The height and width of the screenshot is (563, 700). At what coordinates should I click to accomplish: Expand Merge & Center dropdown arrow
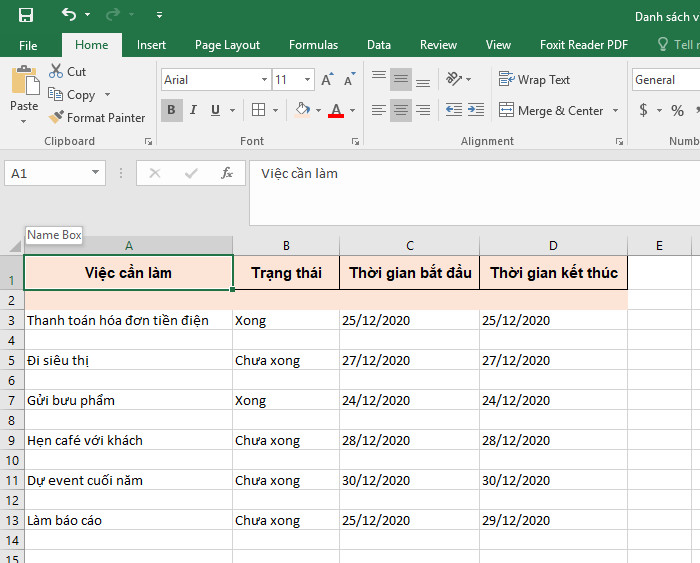point(616,110)
